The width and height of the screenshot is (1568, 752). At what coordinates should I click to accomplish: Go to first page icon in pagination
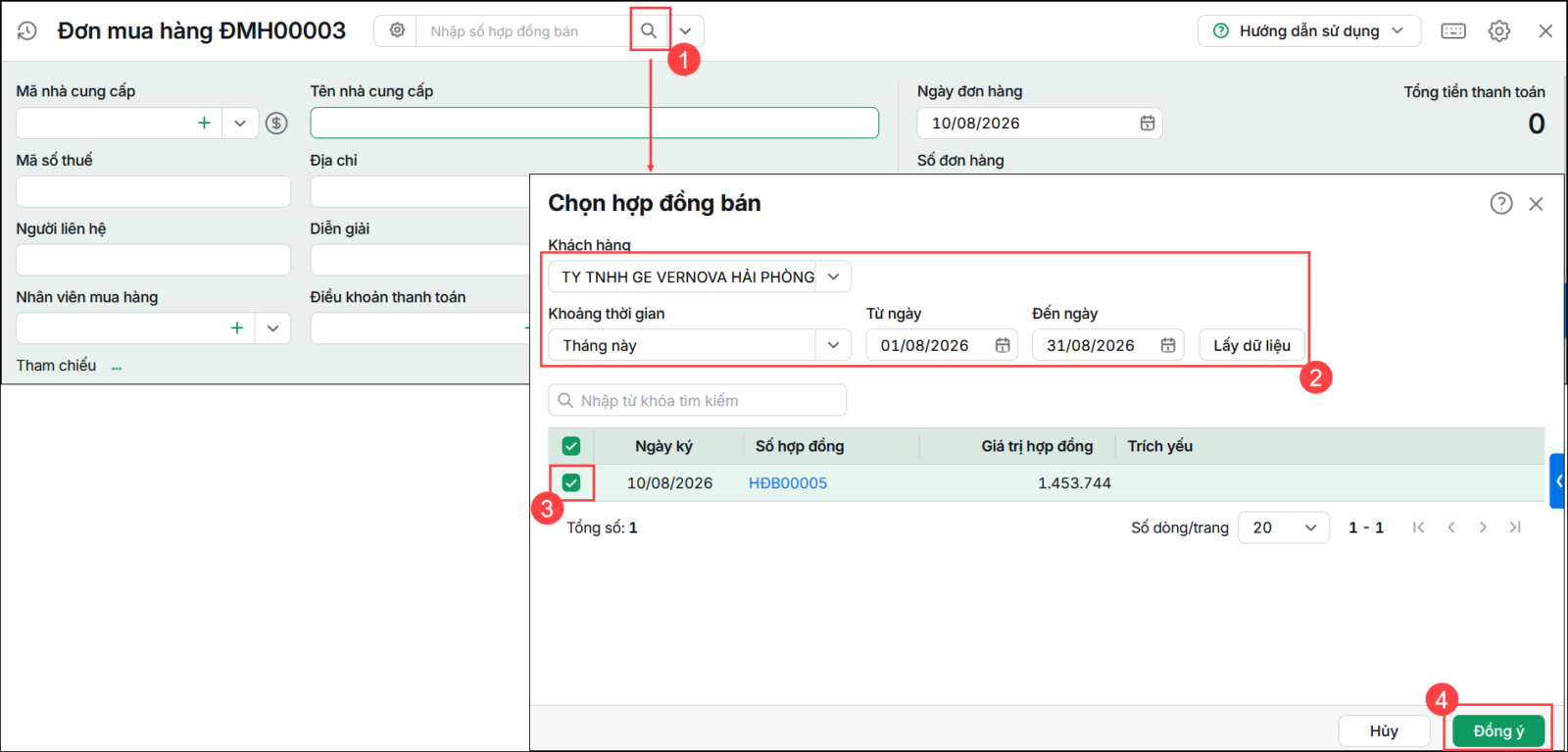1418,527
